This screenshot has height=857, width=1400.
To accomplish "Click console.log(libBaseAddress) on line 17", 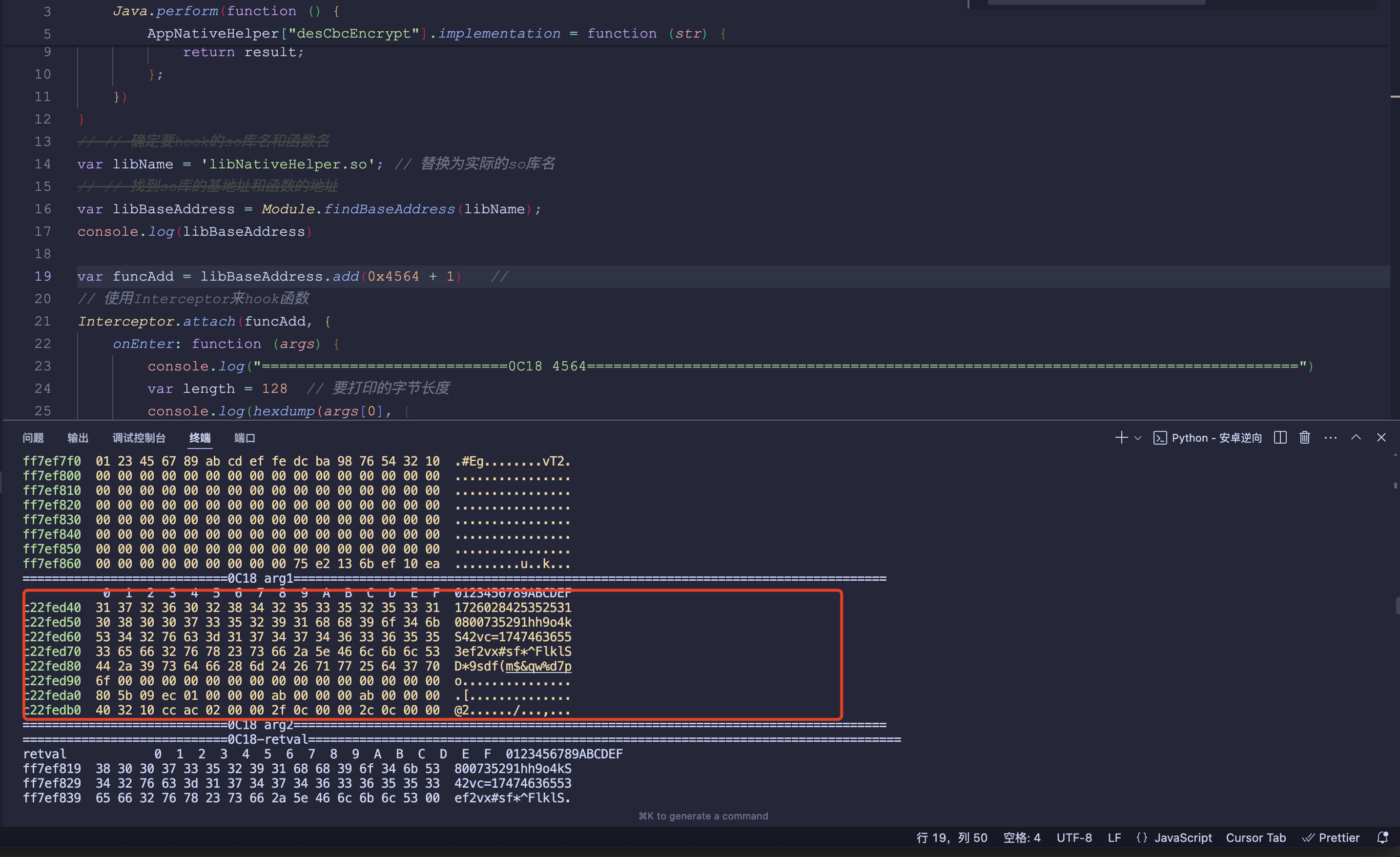I will pos(194,232).
